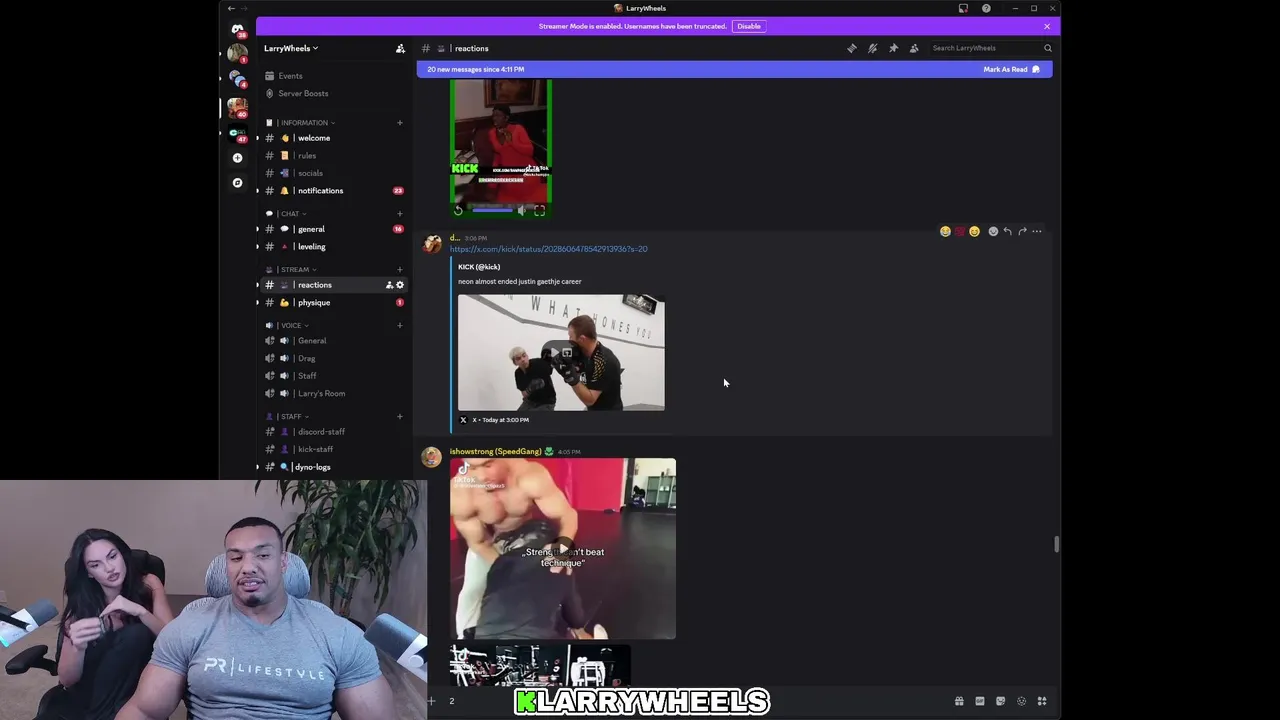Open the welcome channel
Screen dimensions: 1280x720
tap(333, 138)
